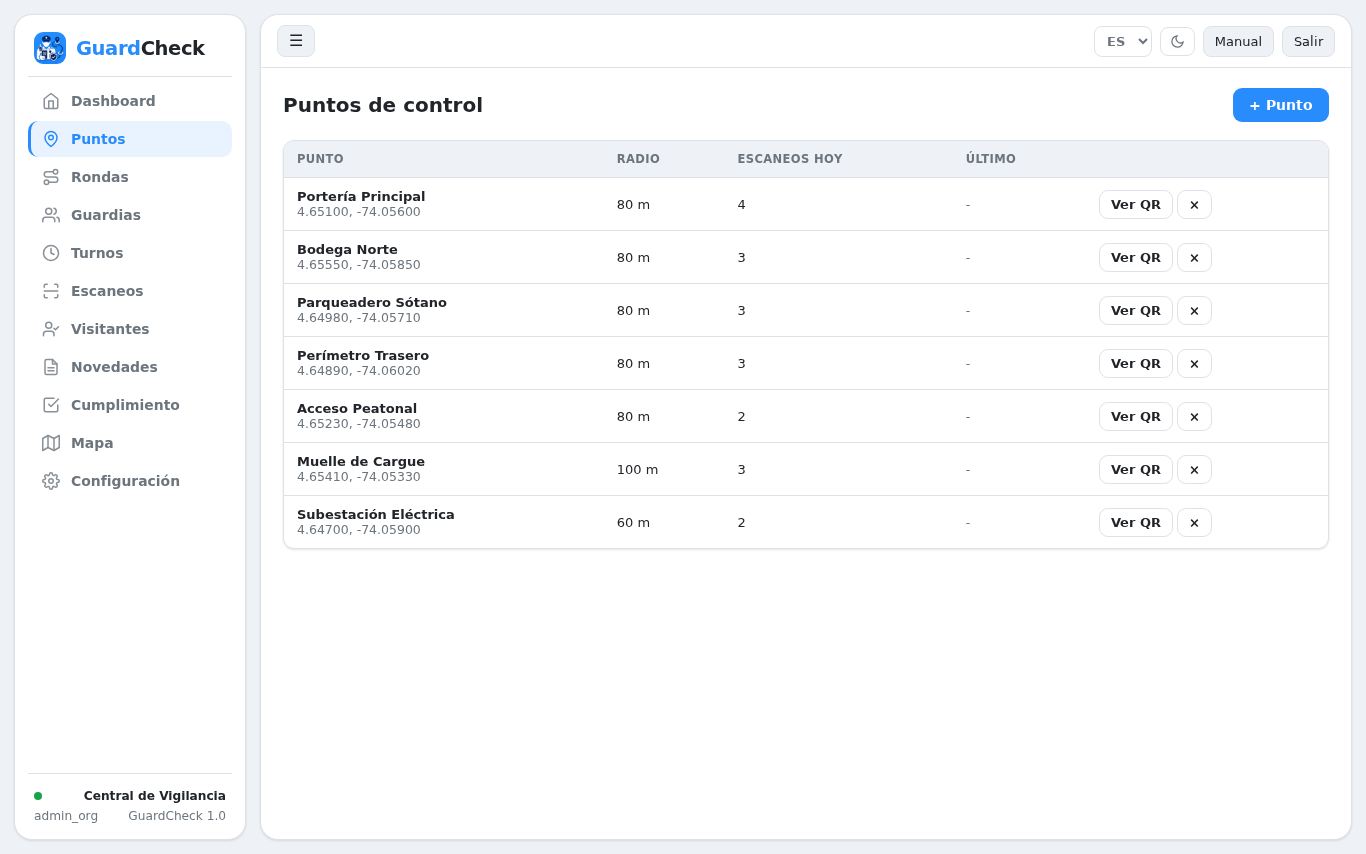The image size is (1366, 854).
Task: Click the Puntos de control heading
Action: pyautogui.click(x=383, y=105)
